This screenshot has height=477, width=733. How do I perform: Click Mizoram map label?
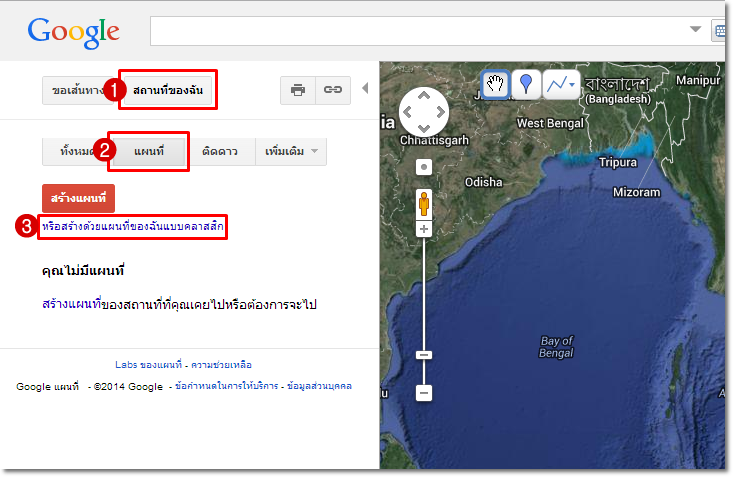click(x=637, y=192)
